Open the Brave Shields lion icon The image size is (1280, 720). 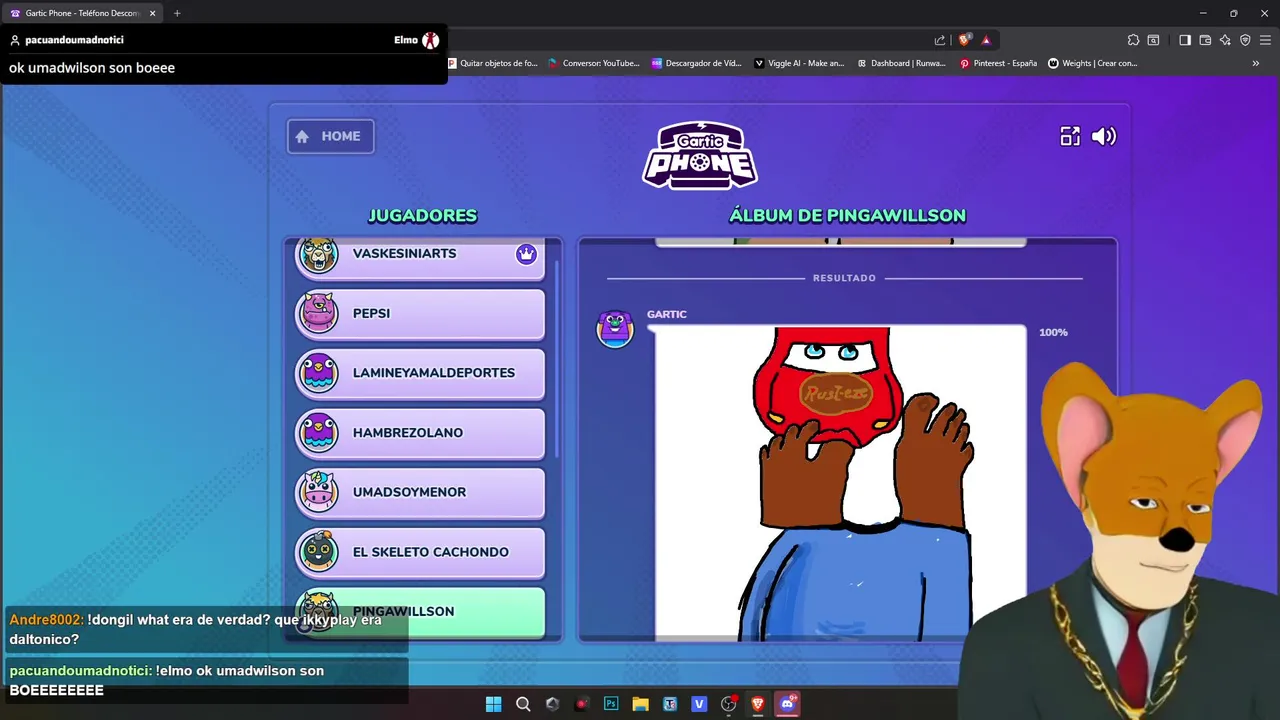[964, 40]
